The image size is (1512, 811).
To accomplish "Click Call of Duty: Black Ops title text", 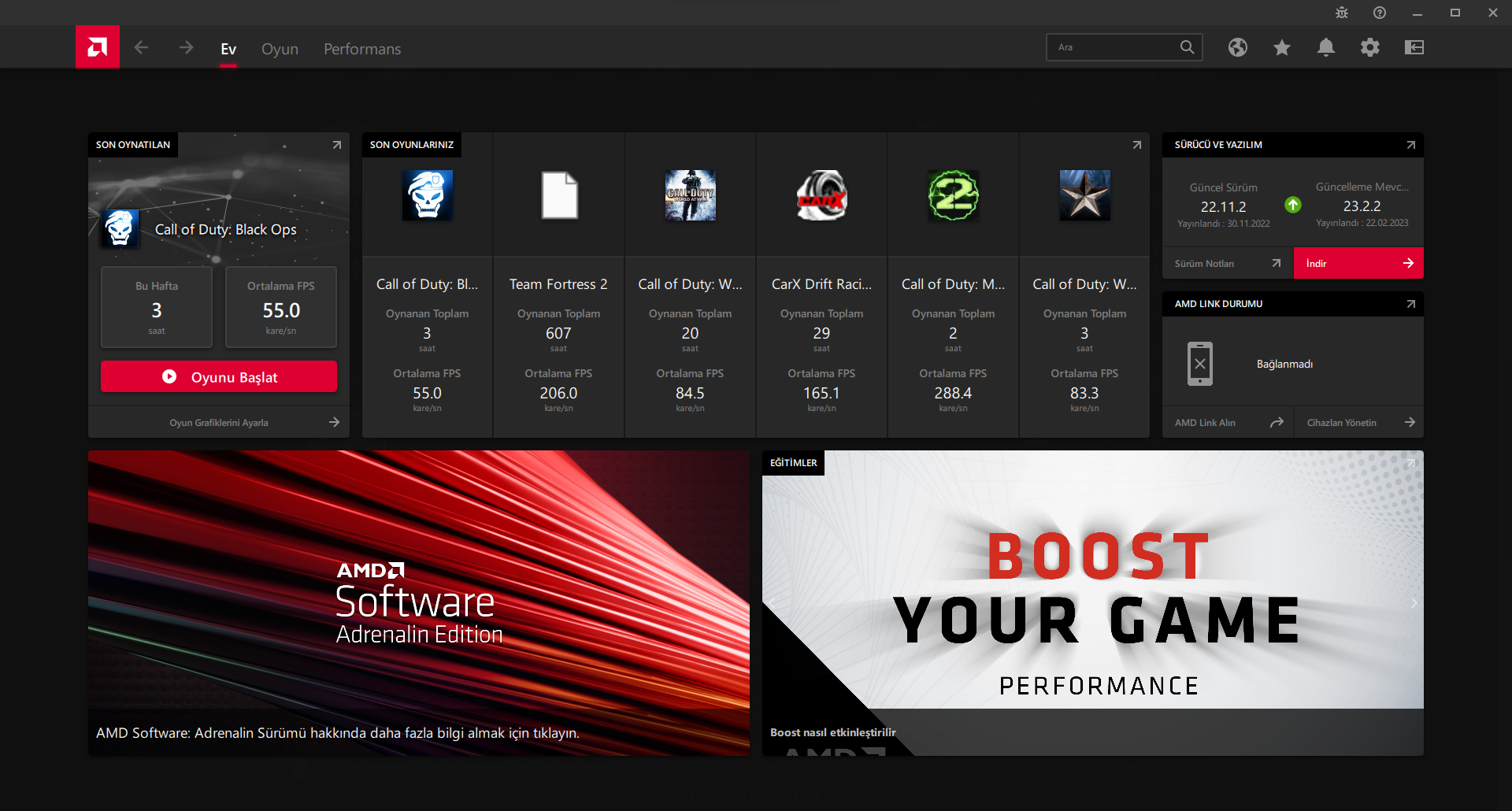I will coord(226,229).
